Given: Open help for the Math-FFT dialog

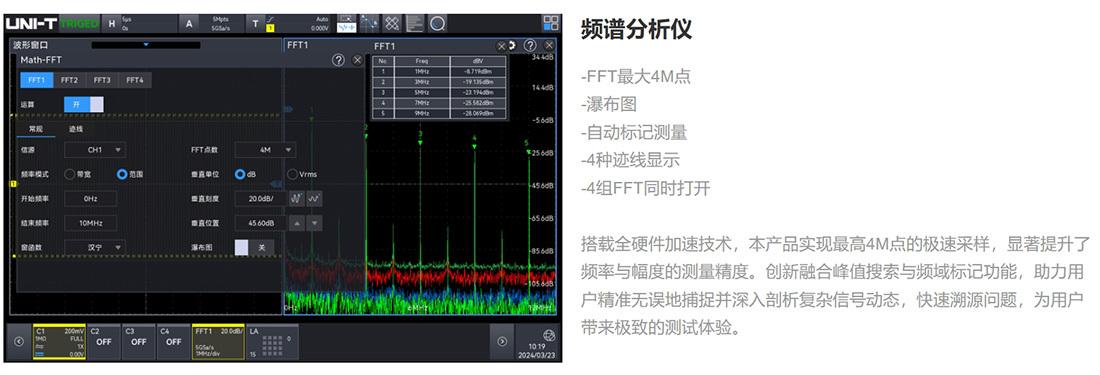Looking at the screenshot, I should coord(338,60).
